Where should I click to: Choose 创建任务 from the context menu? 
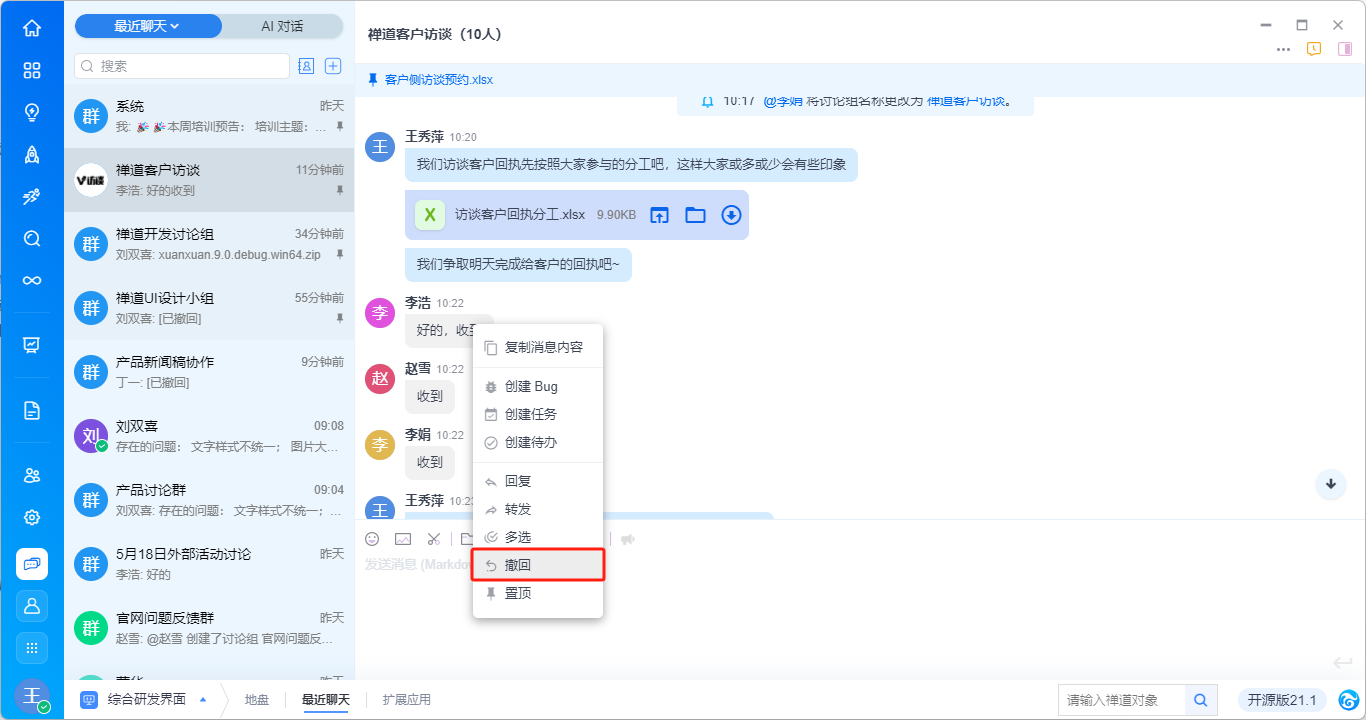[x=538, y=414]
